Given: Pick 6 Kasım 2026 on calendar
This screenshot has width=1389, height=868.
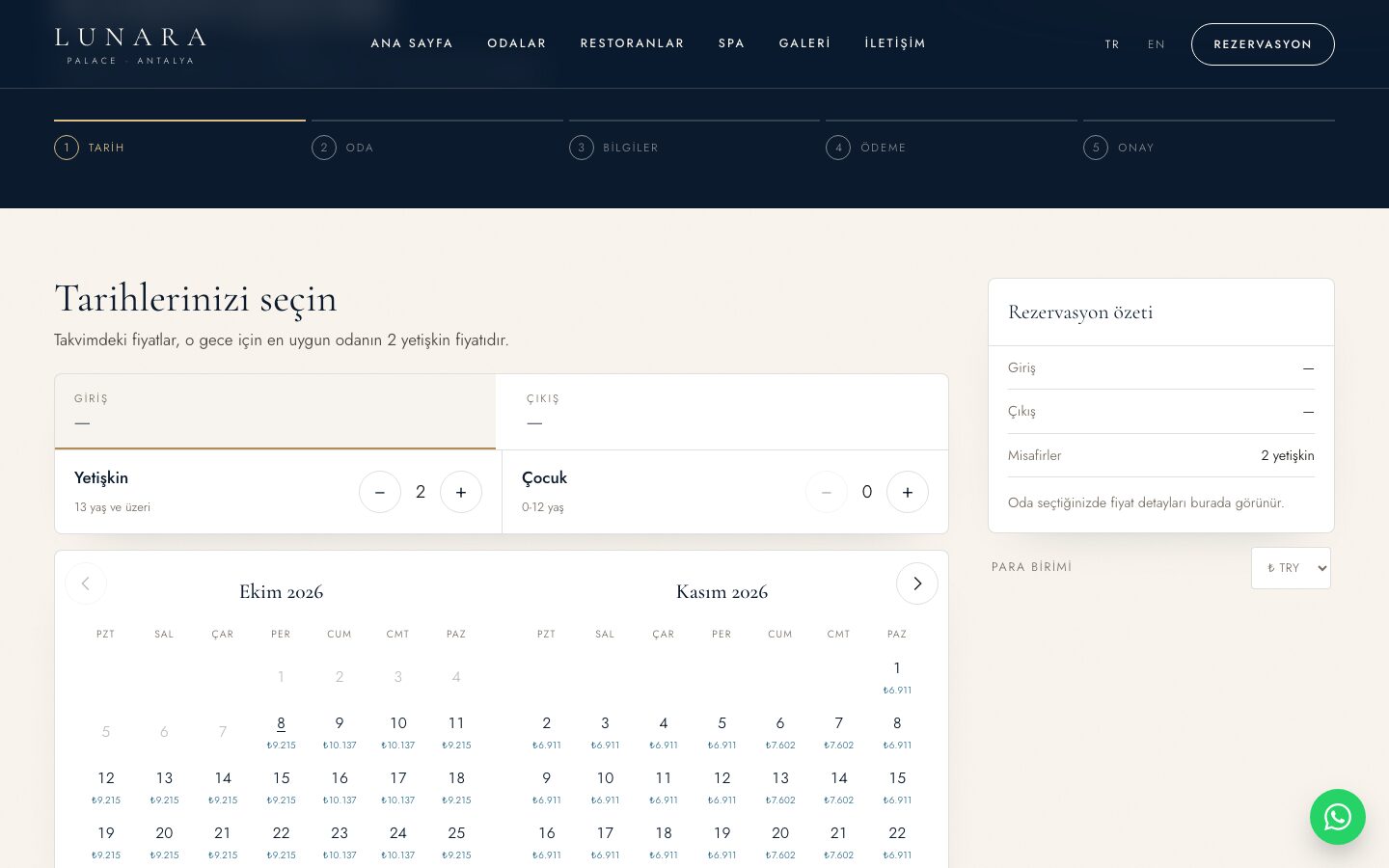Looking at the screenshot, I should tap(780, 732).
